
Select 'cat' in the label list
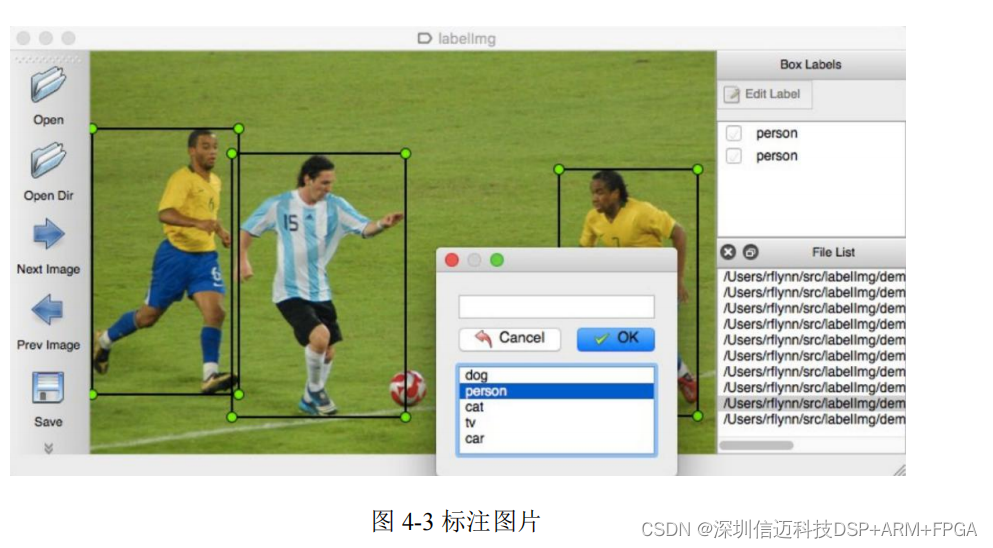pos(556,407)
